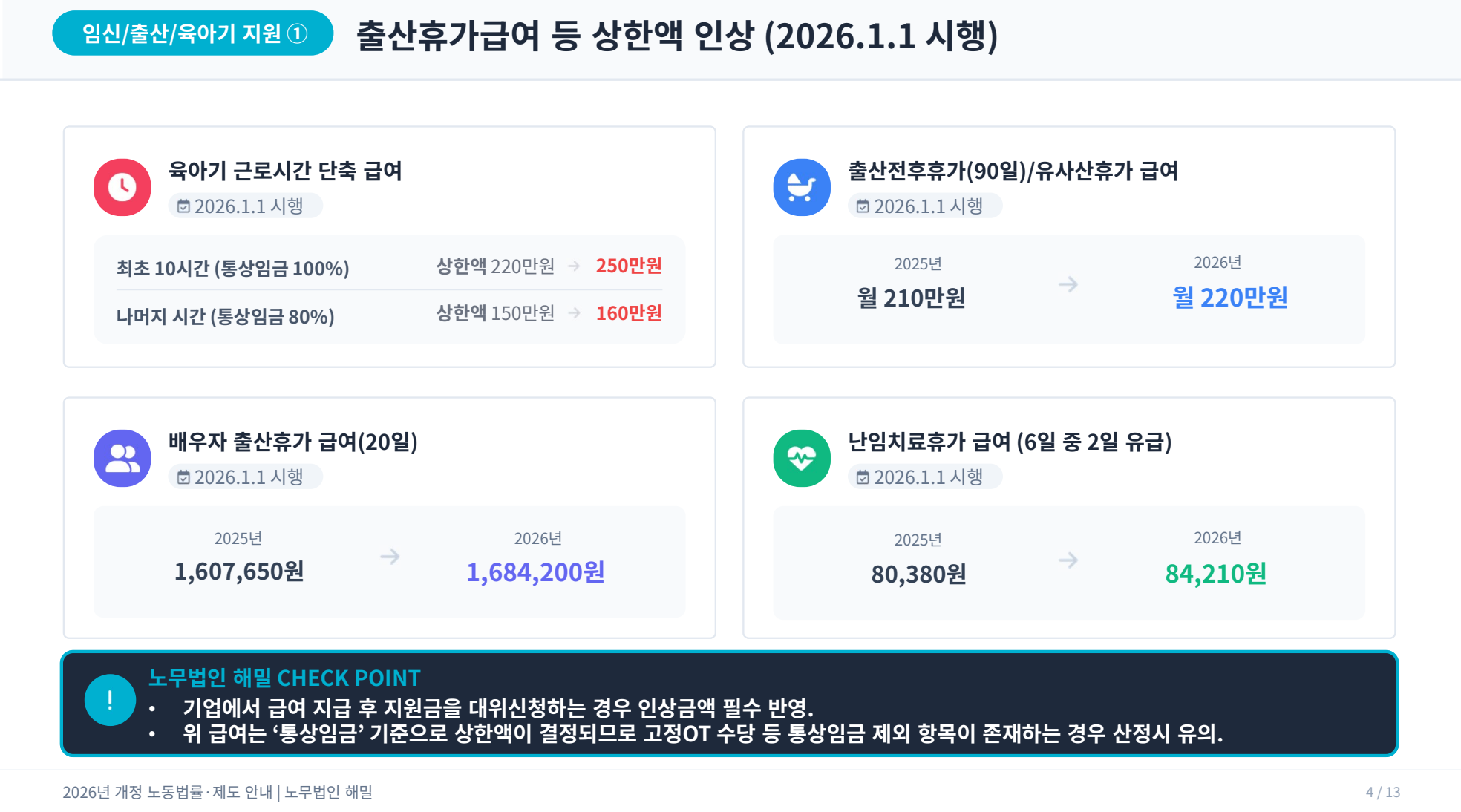Click the green 84,210원 amount

(1215, 574)
